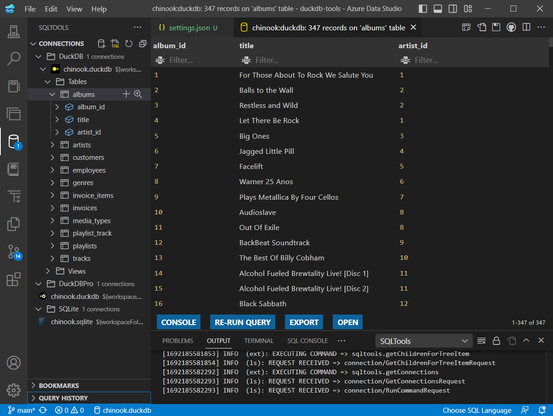Click the notifications bell in status bar

point(542,410)
